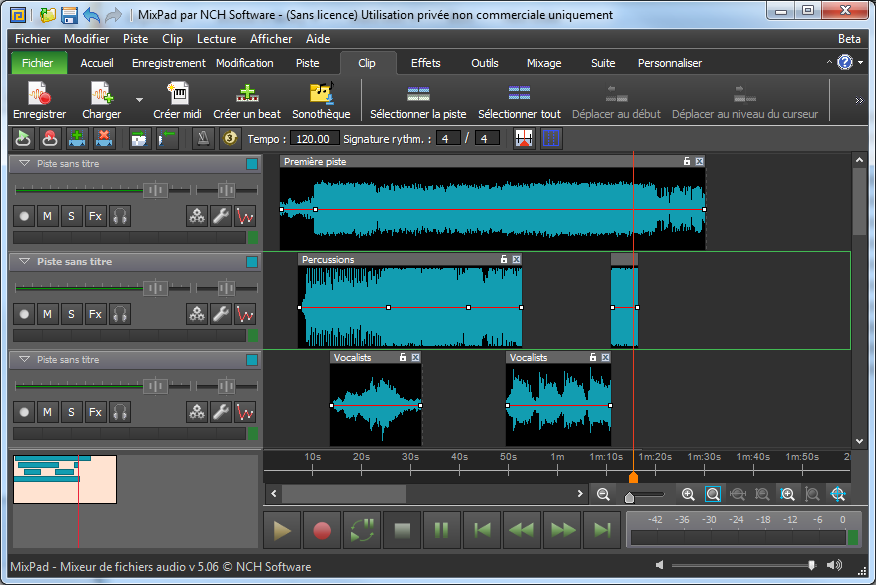
Task: Click the Charger load audio icon
Action: (102, 101)
